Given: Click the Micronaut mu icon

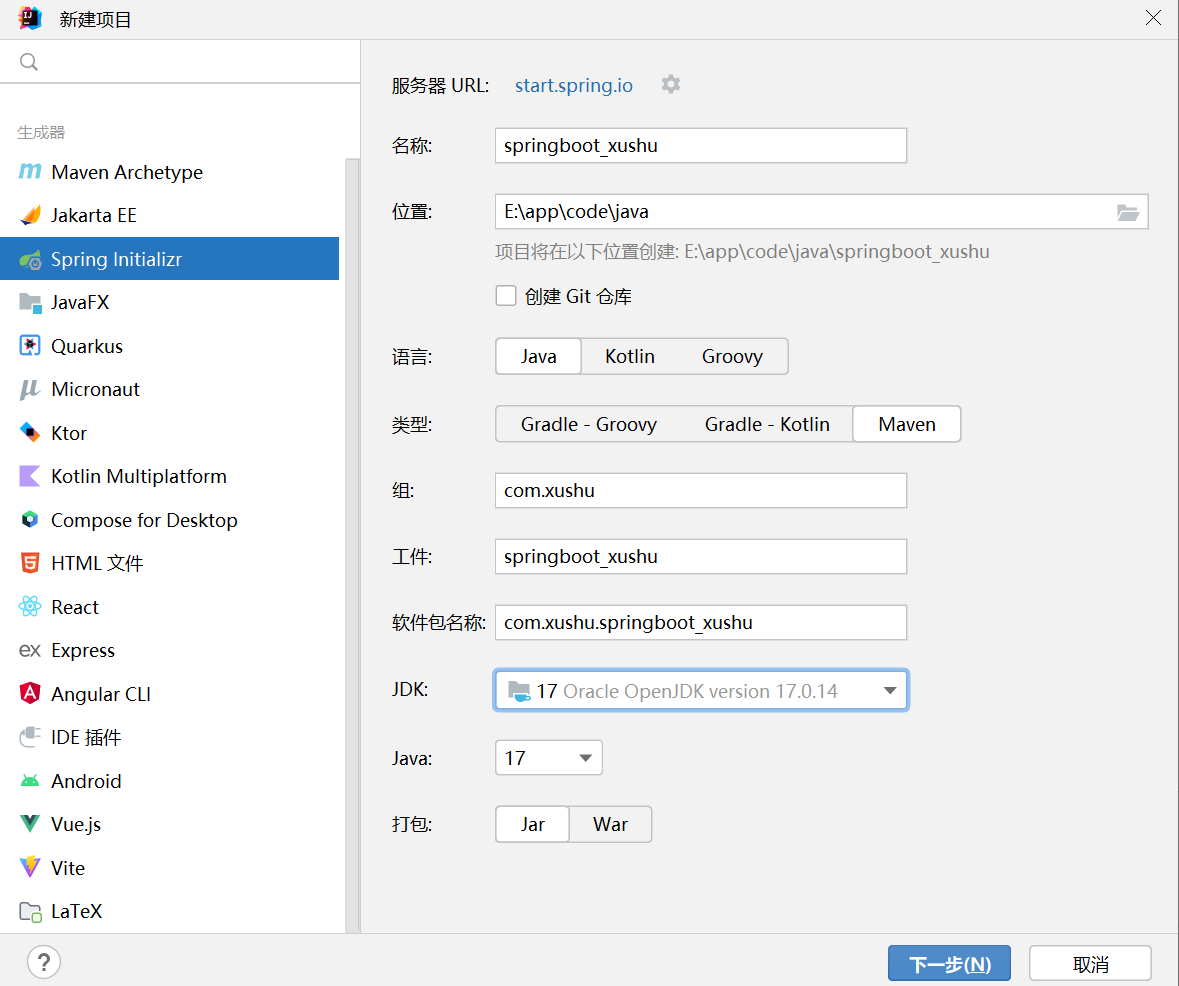Looking at the screenshot, I should coord(30,389).
